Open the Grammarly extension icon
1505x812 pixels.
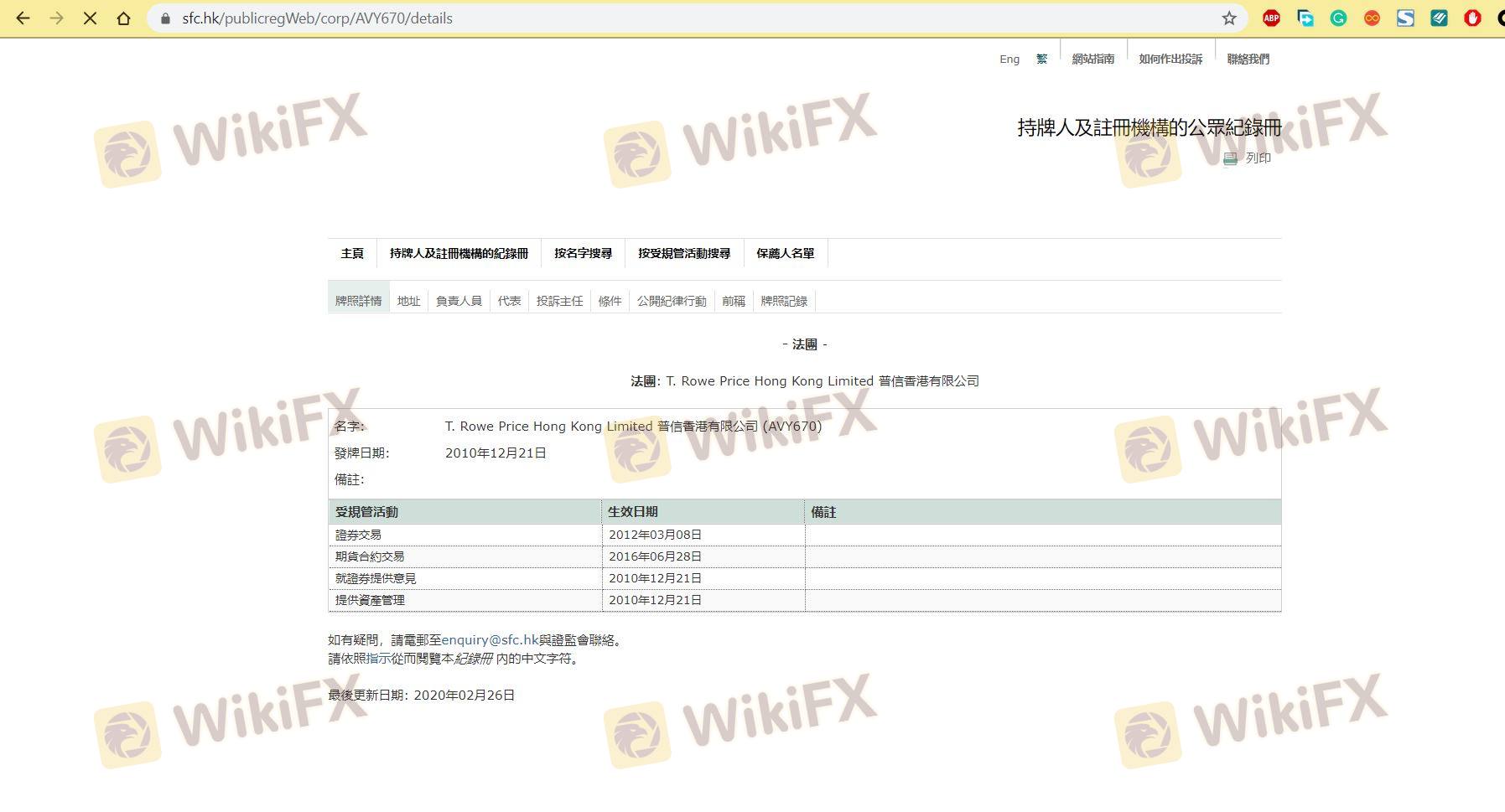[x=1338, y=18]
